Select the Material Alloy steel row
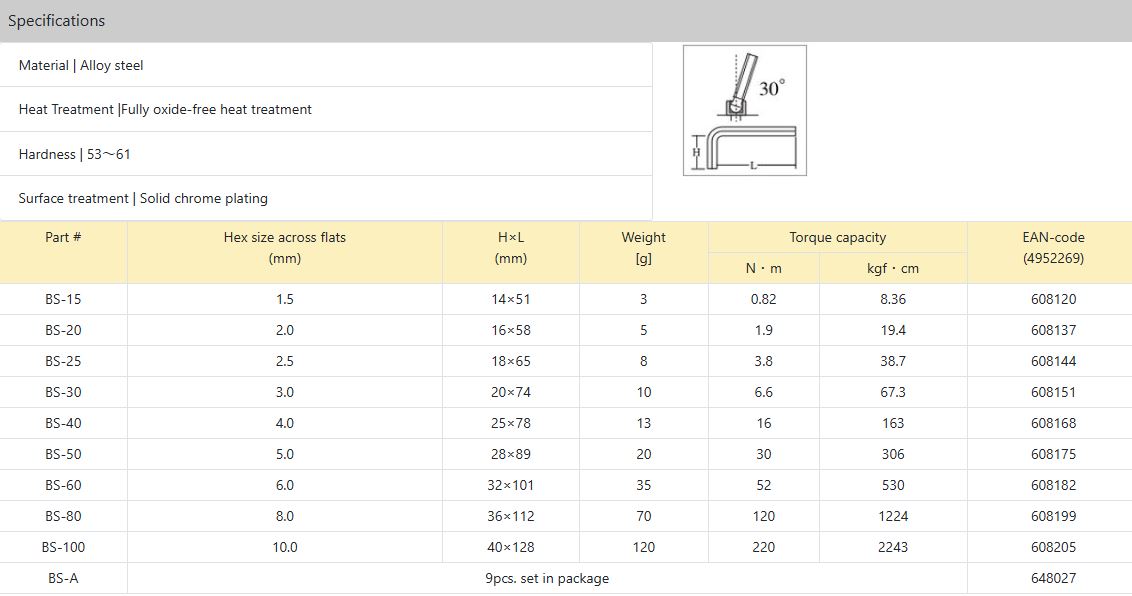The width and height of the screenshot is (1132, 596). coord(81,65)
